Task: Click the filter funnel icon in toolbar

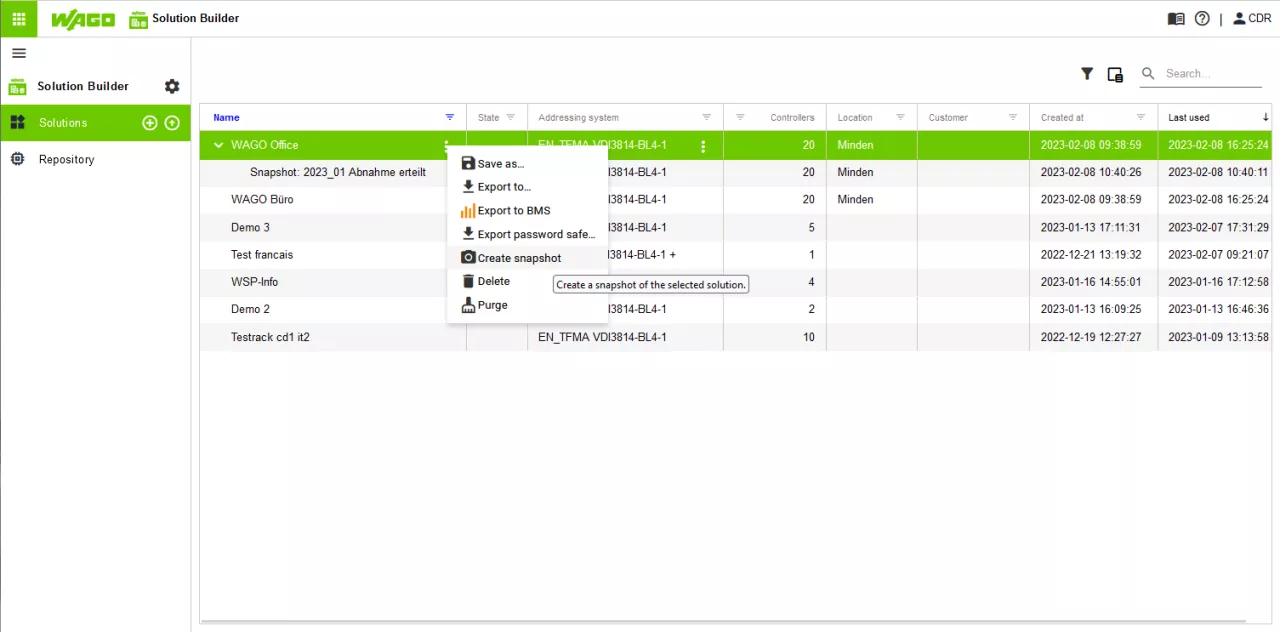Action: point(1087,74)
